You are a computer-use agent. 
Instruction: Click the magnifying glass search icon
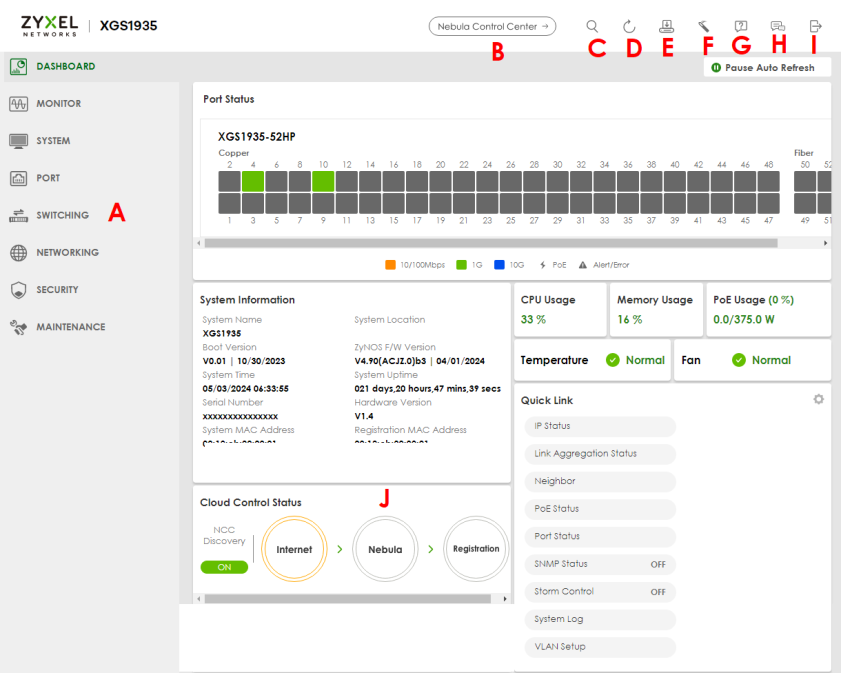[x=592, y=26]
